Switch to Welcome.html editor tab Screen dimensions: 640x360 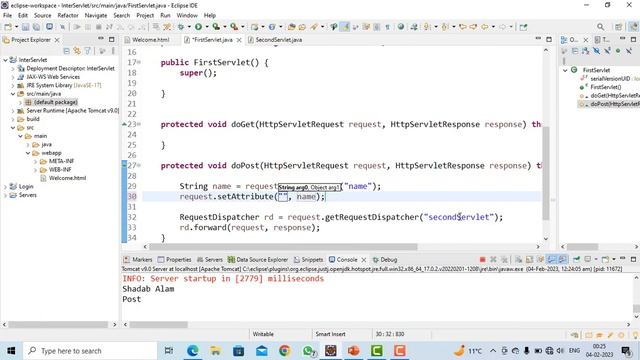pyautogui.click(x=147, y=40)
